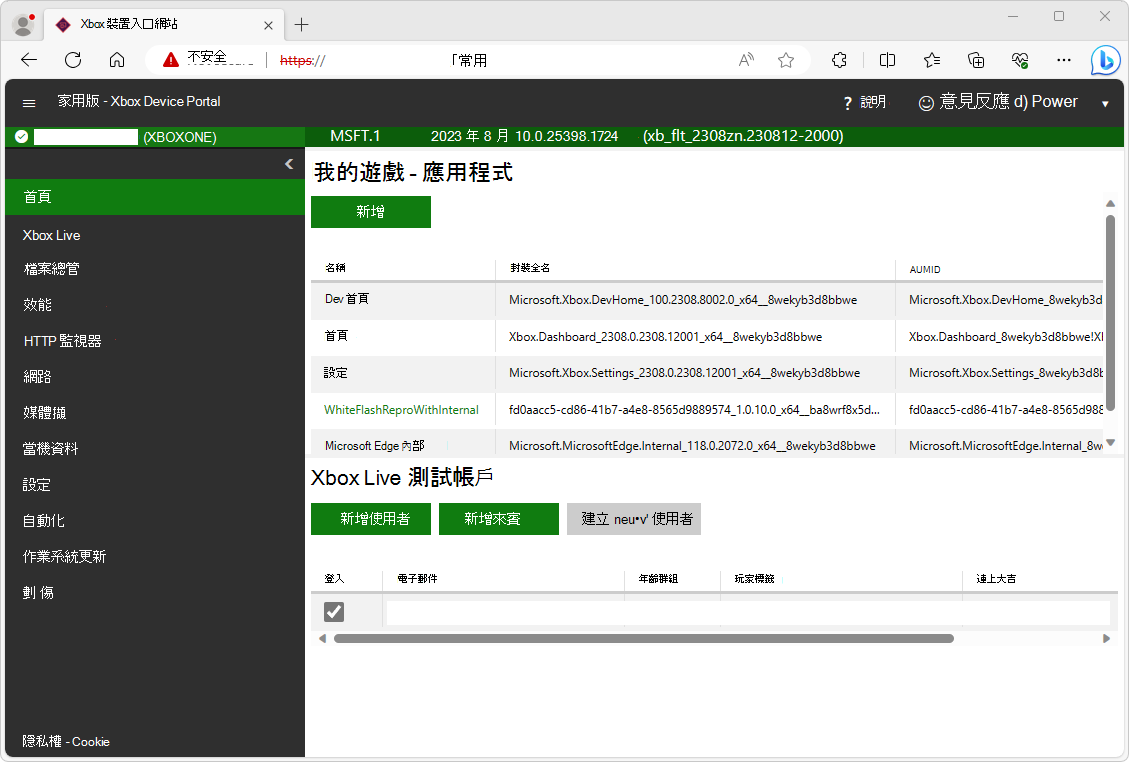
Task: Close the Xbox 裝置入口網站 tab
Action: click(x=268, y=25)
